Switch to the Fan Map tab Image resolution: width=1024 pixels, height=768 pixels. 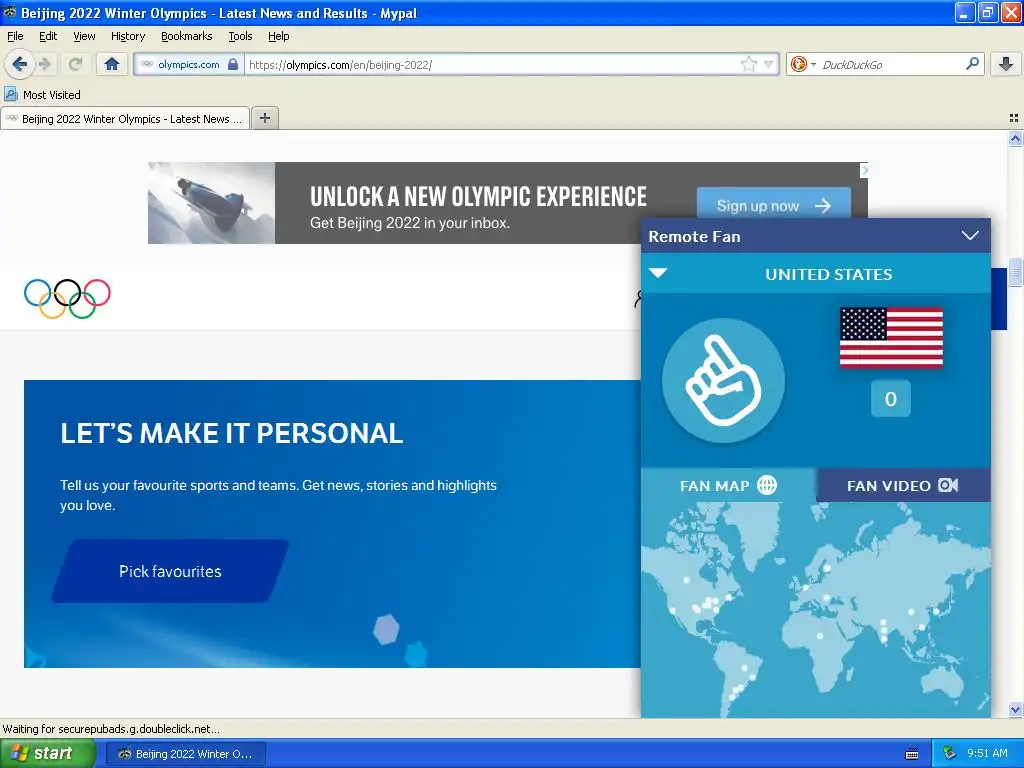click(x=728, y=485)
